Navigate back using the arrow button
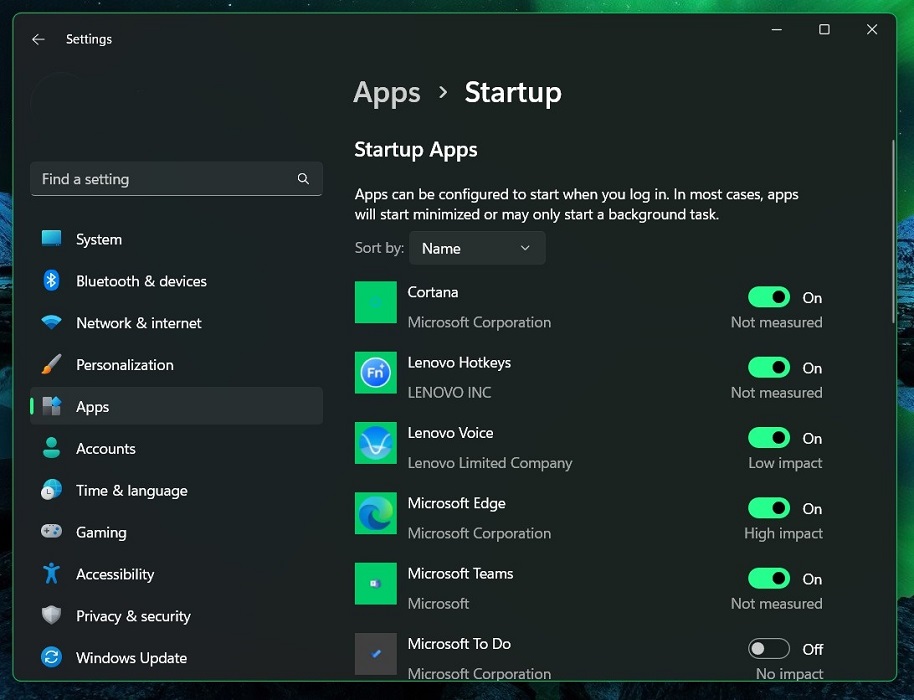The height and width of the screenshot is (700, 914). 38,39
